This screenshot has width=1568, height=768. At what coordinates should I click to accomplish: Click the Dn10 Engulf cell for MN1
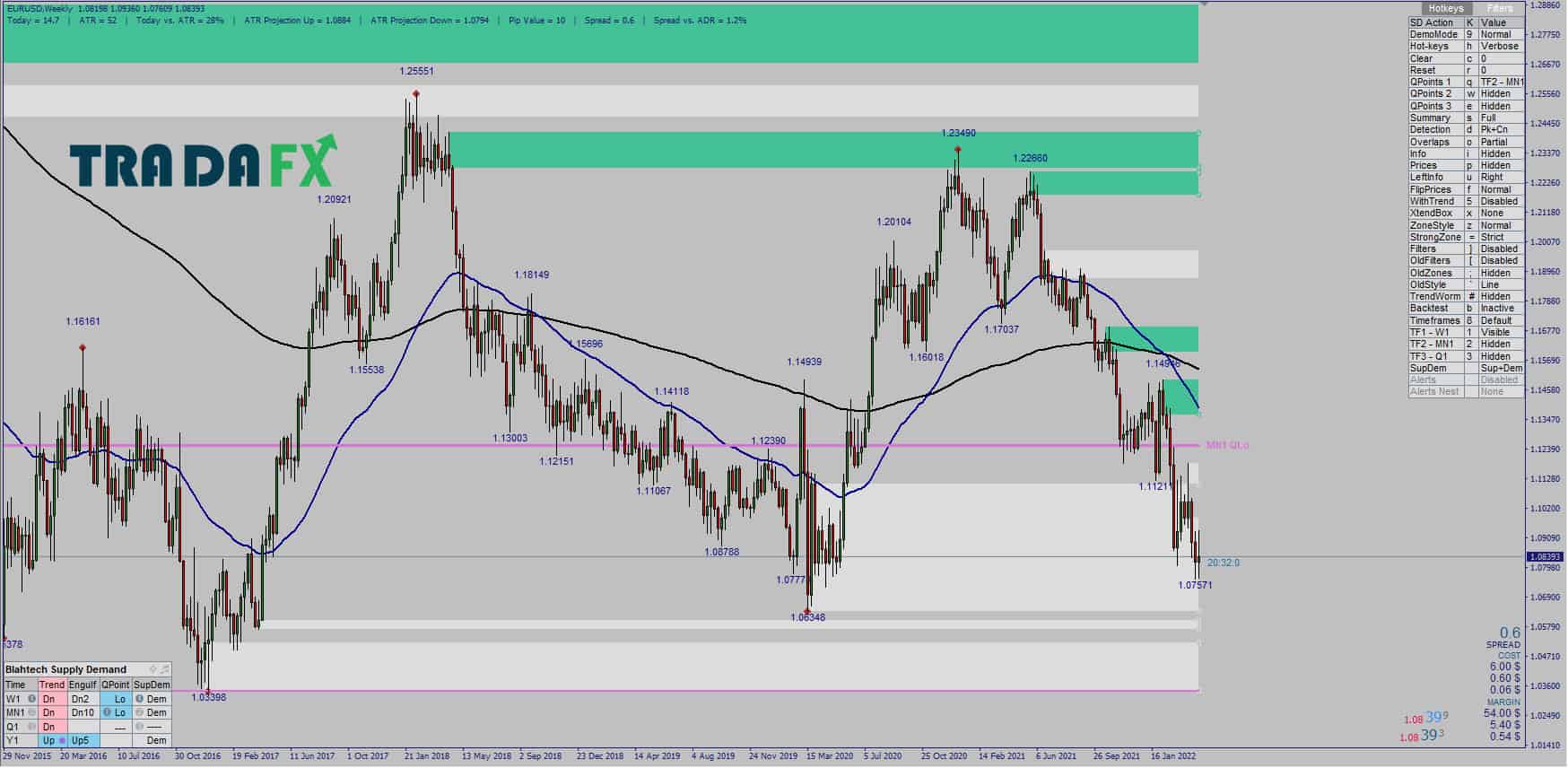point(83,713)
